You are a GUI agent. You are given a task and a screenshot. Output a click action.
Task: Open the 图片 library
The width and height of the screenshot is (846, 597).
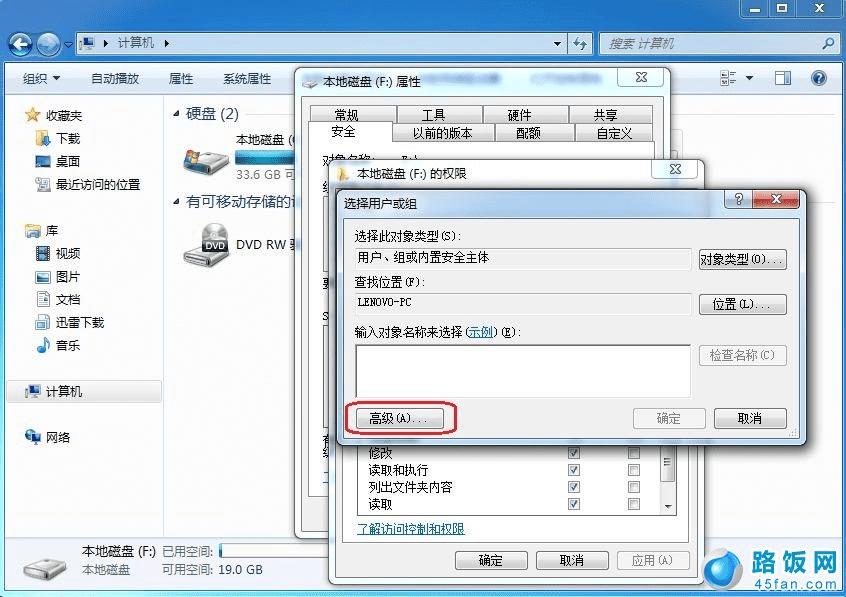coord(58,277)
